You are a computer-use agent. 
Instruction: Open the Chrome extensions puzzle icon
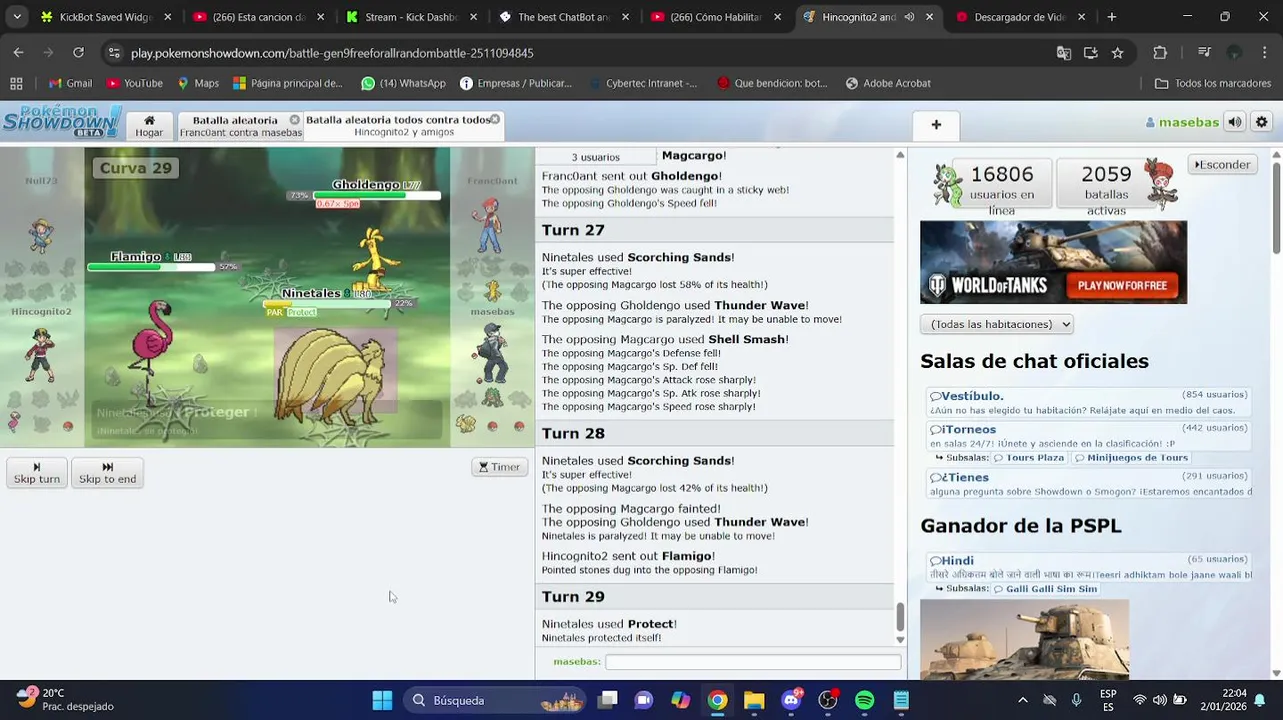click(1160, 53)
